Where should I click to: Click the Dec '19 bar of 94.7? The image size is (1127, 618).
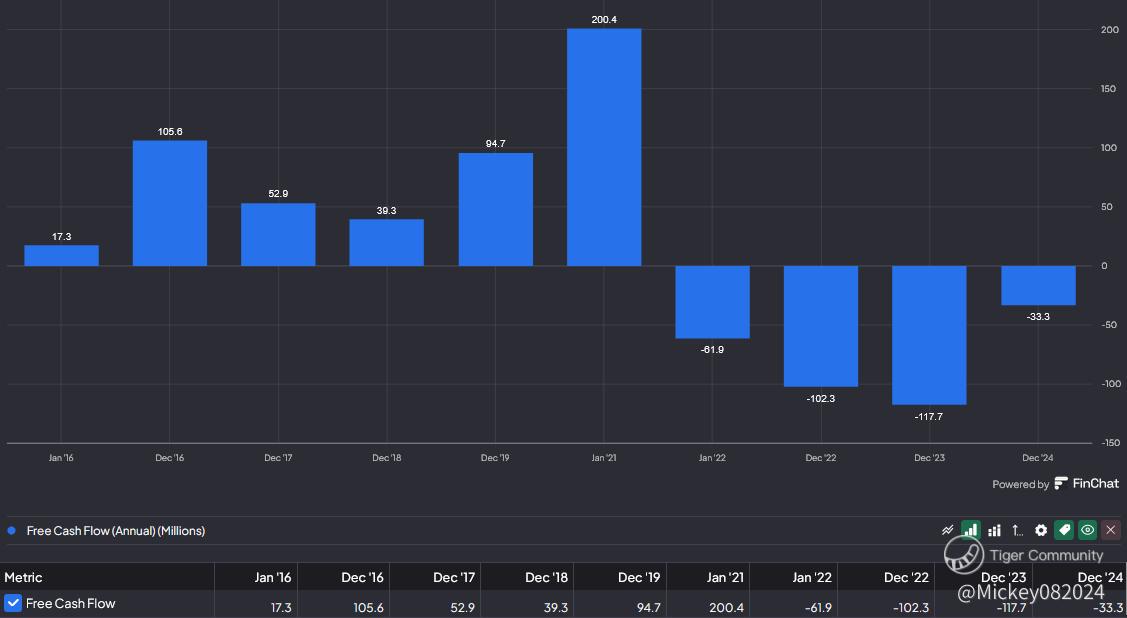tap(495, 210)
